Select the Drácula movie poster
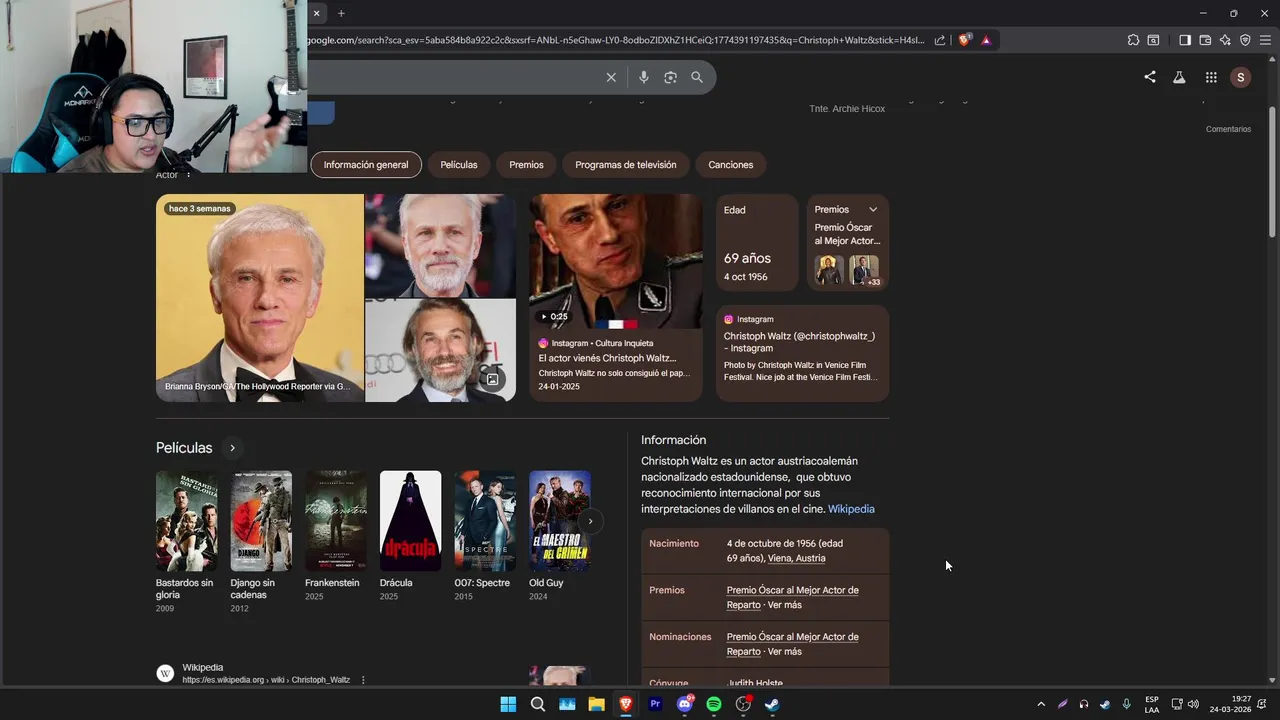This screenshot has height=720, width=1280. tap(410, 521)
